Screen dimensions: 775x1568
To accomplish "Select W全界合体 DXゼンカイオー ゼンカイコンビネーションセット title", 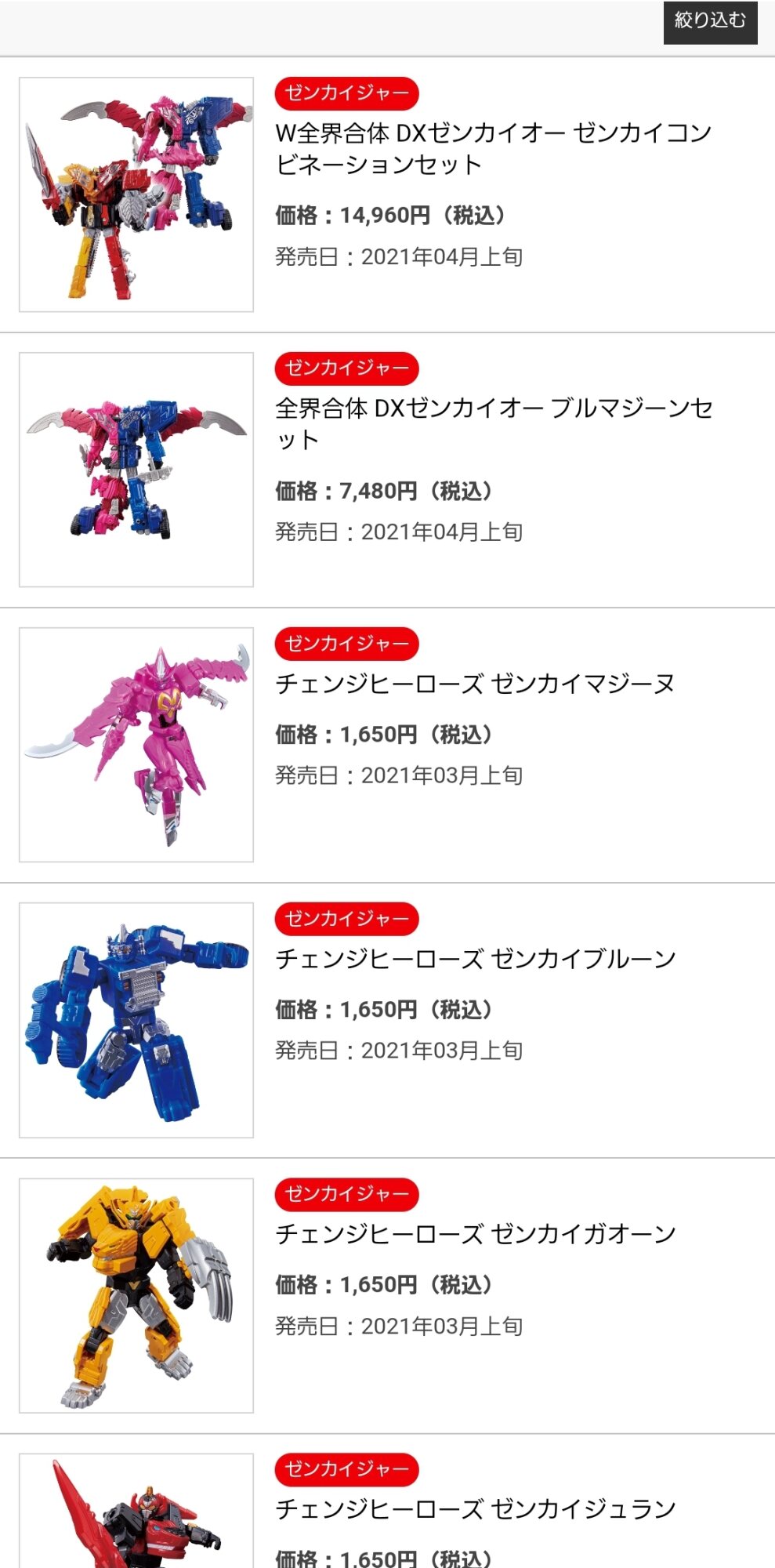I will (493, 148).
